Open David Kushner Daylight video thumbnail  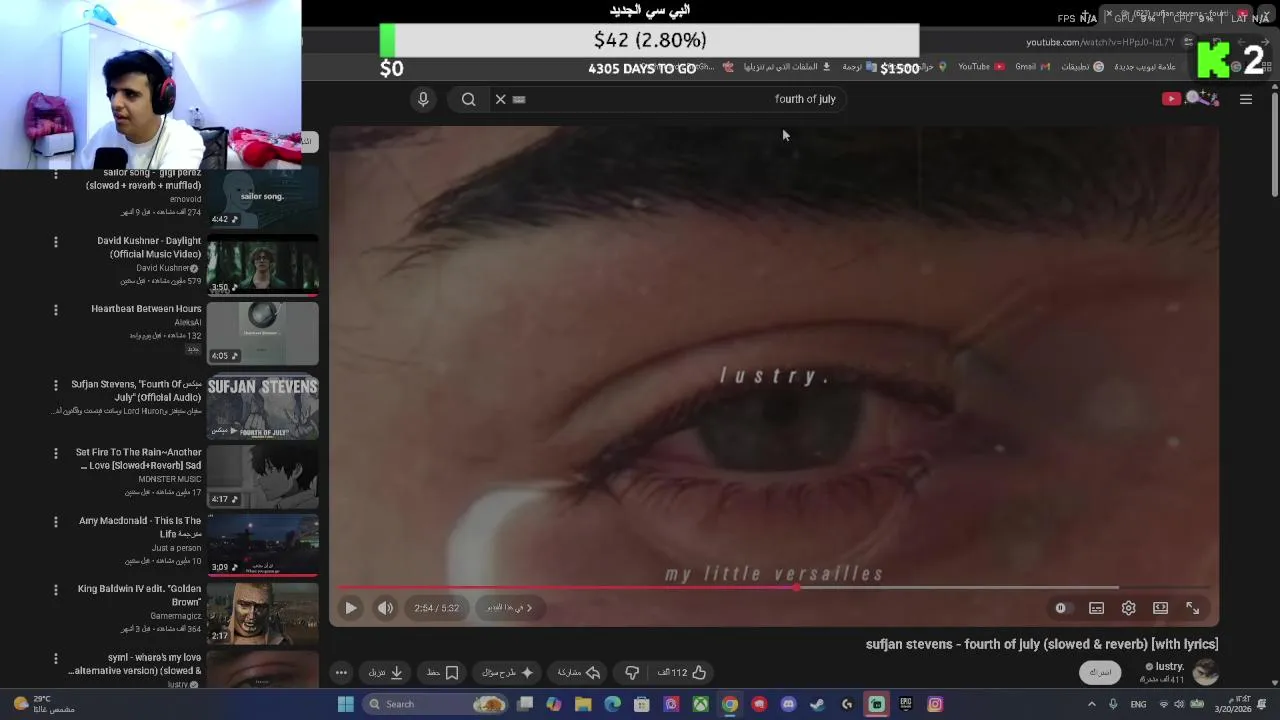[263, 266]
